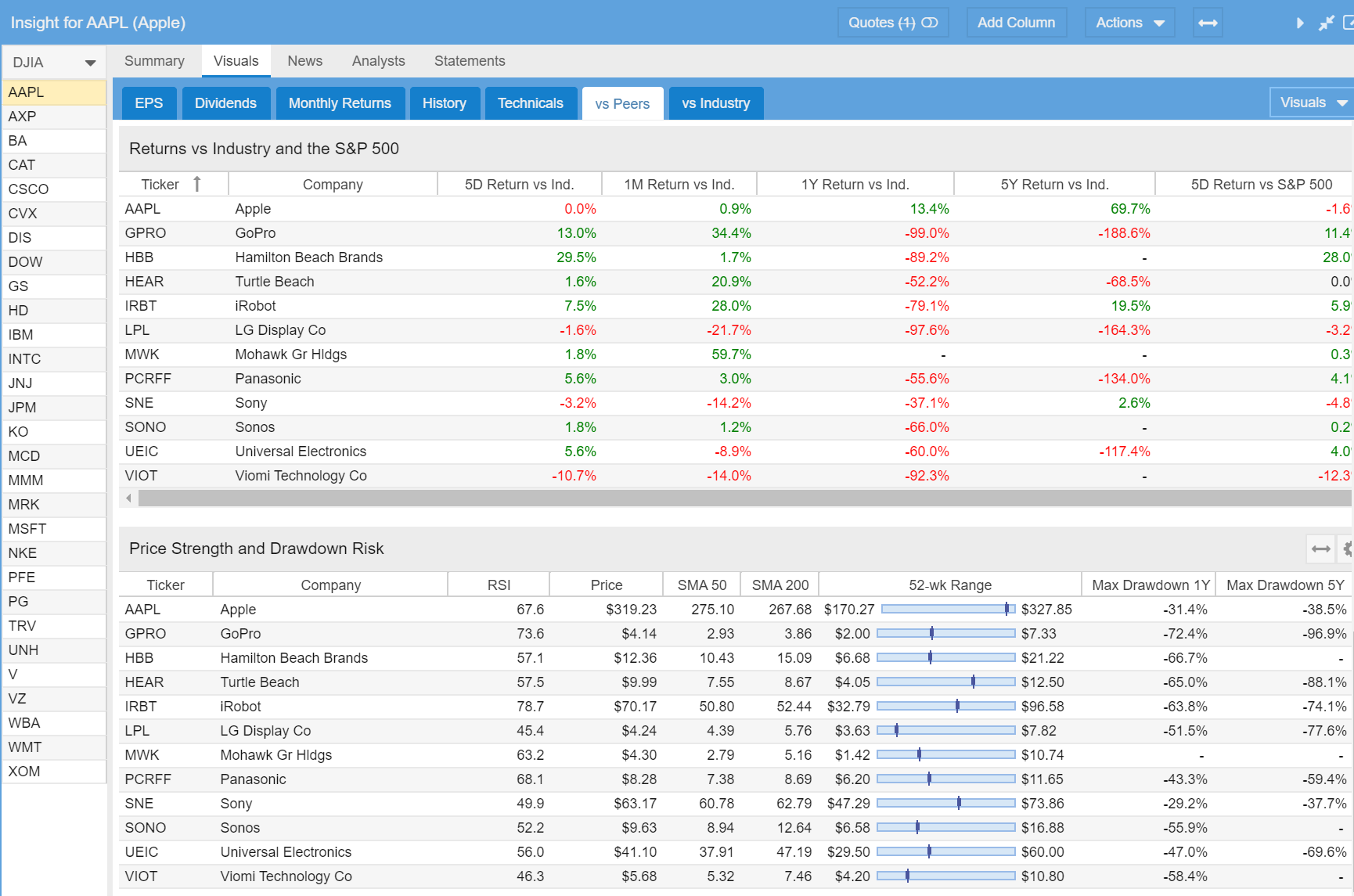Click iRobot company in returns table
The image size is (1354, 896).
point(255,306)
